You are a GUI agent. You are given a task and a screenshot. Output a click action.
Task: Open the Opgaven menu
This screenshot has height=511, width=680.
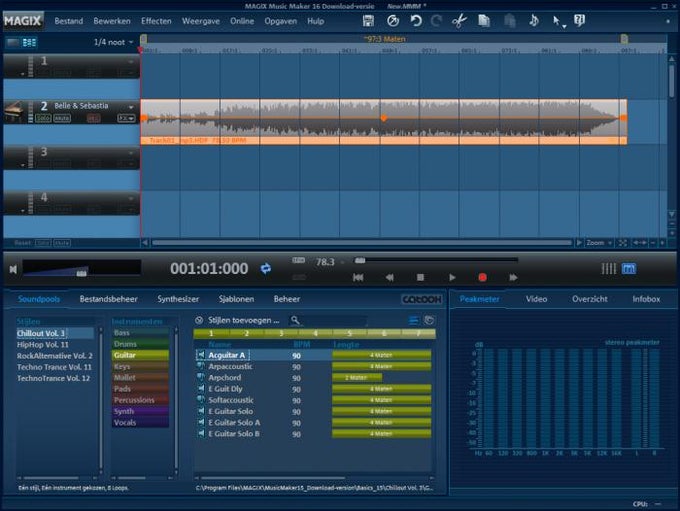(281, 21)
